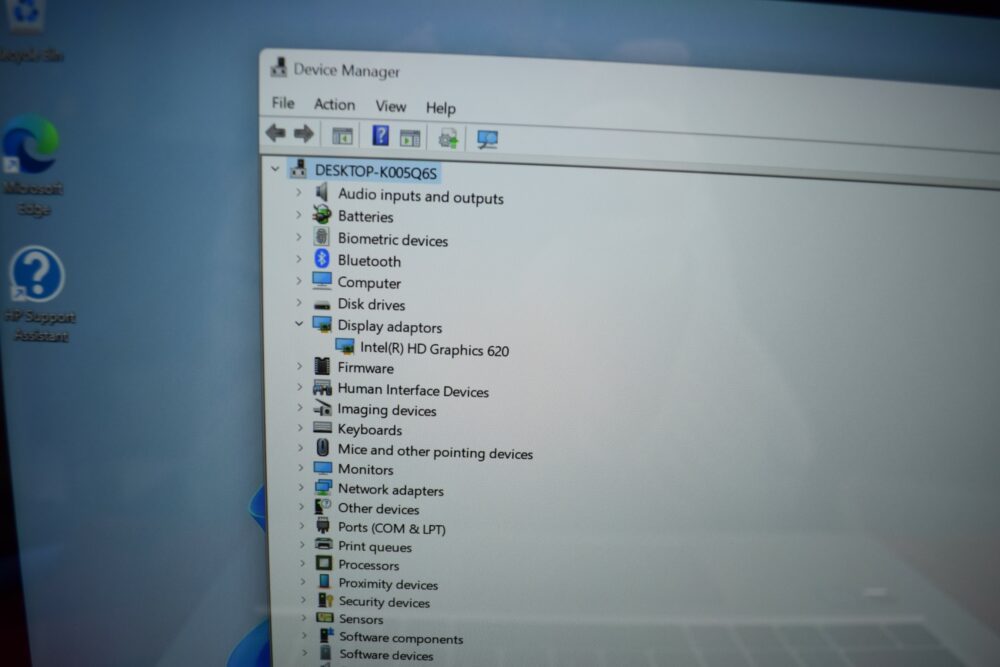Select the DESKTOP-K005Q6S computer name
Image resolution: width=1000 pixels, height=667 pixels.
tap(376, 172)
